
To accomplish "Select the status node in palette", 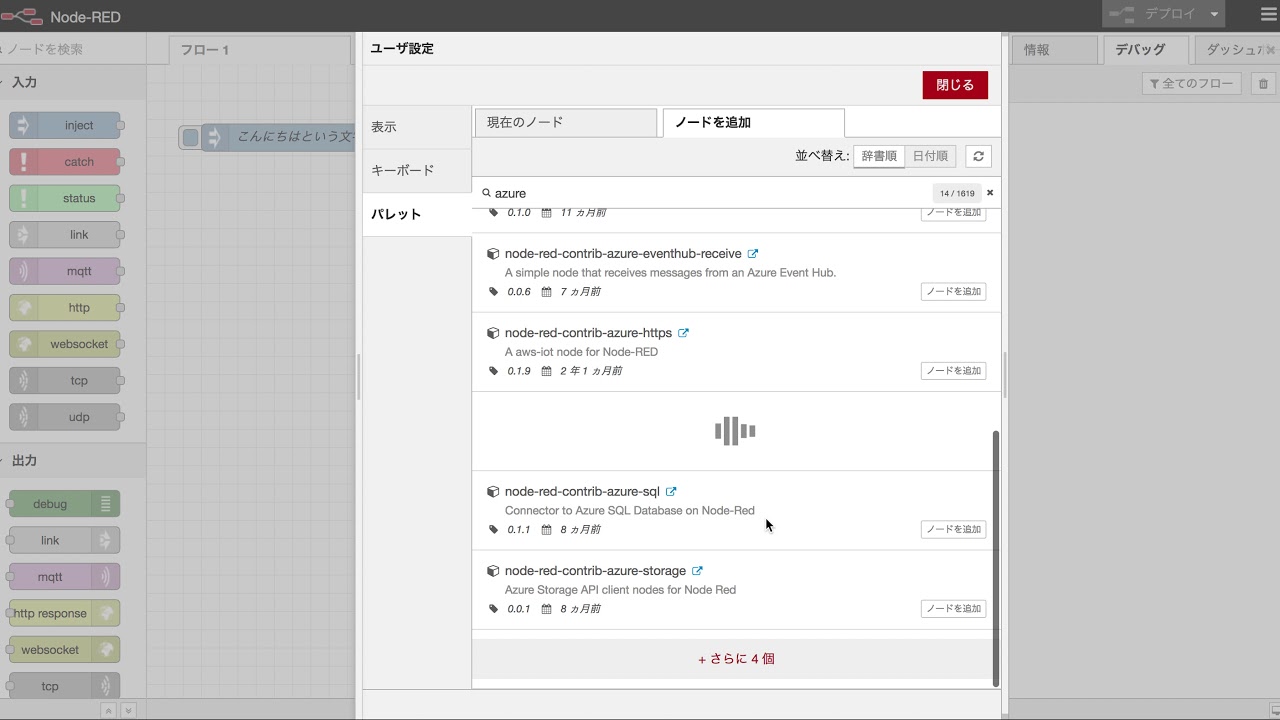I will pyautogui.click(x=65, y=198).
